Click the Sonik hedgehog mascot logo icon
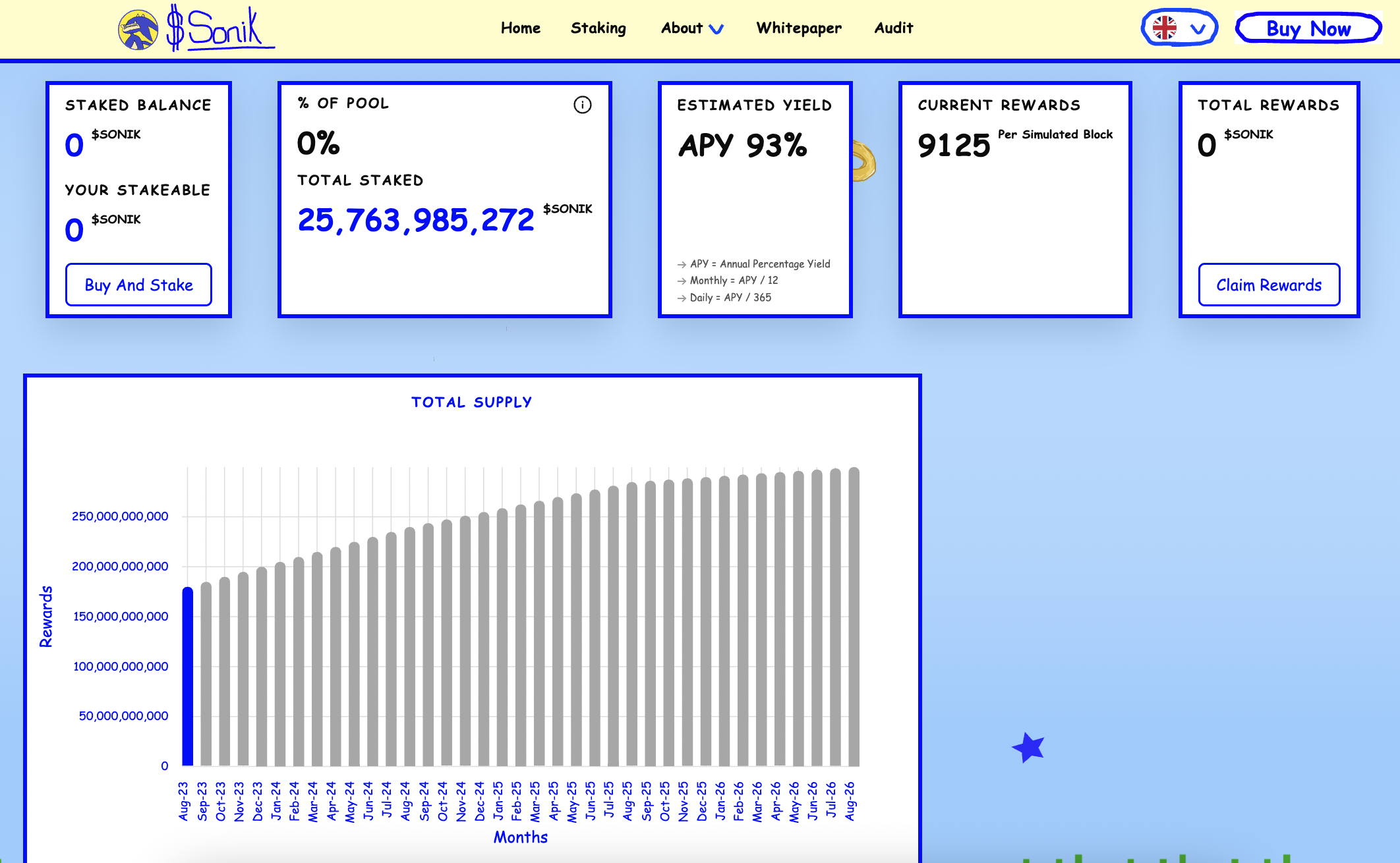The width and height of the screenshot is (1400, 863). click(138, 30)
